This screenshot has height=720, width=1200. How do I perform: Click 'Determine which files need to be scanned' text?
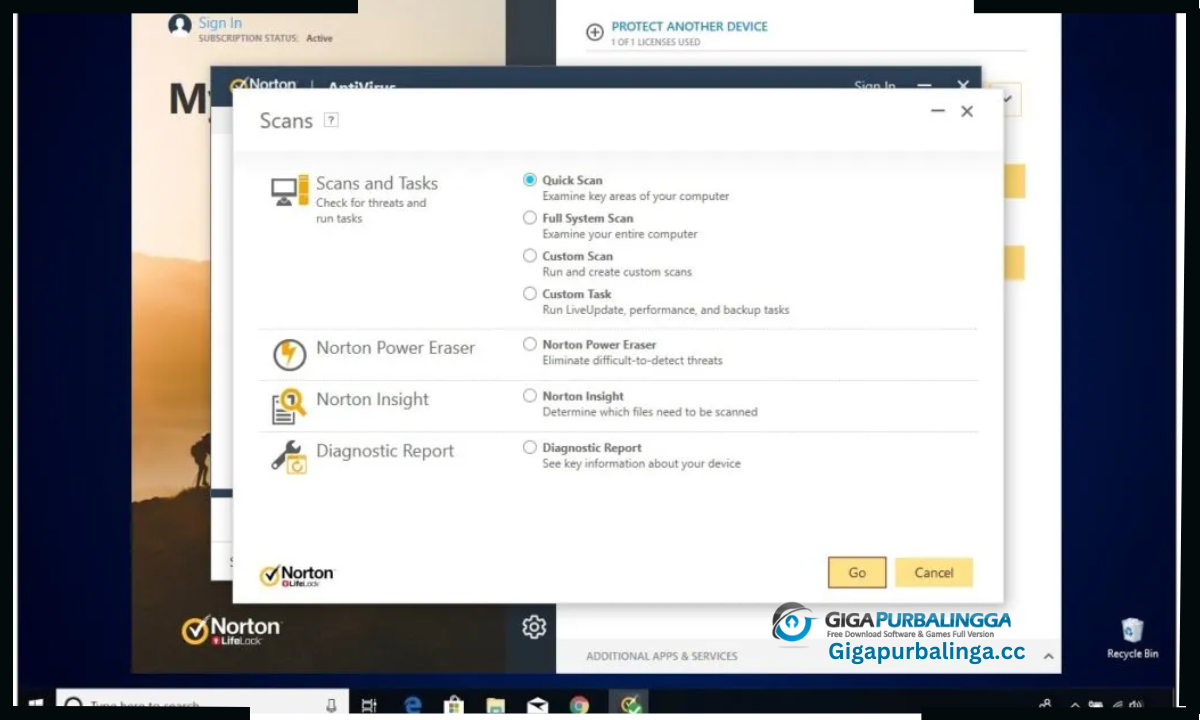coord(650,412)
